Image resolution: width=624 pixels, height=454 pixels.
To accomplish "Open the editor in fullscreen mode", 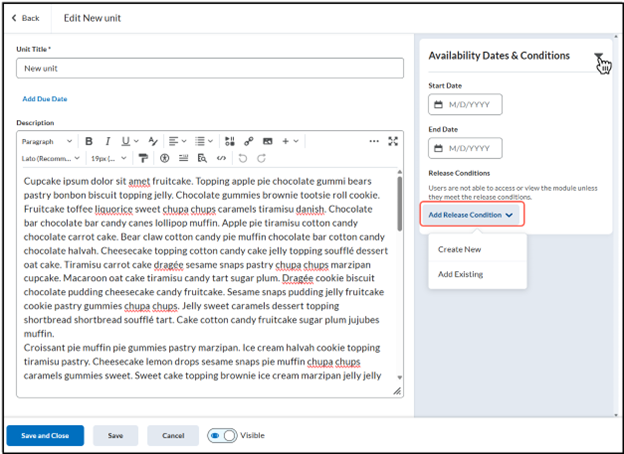I will (x=393, y=141).
